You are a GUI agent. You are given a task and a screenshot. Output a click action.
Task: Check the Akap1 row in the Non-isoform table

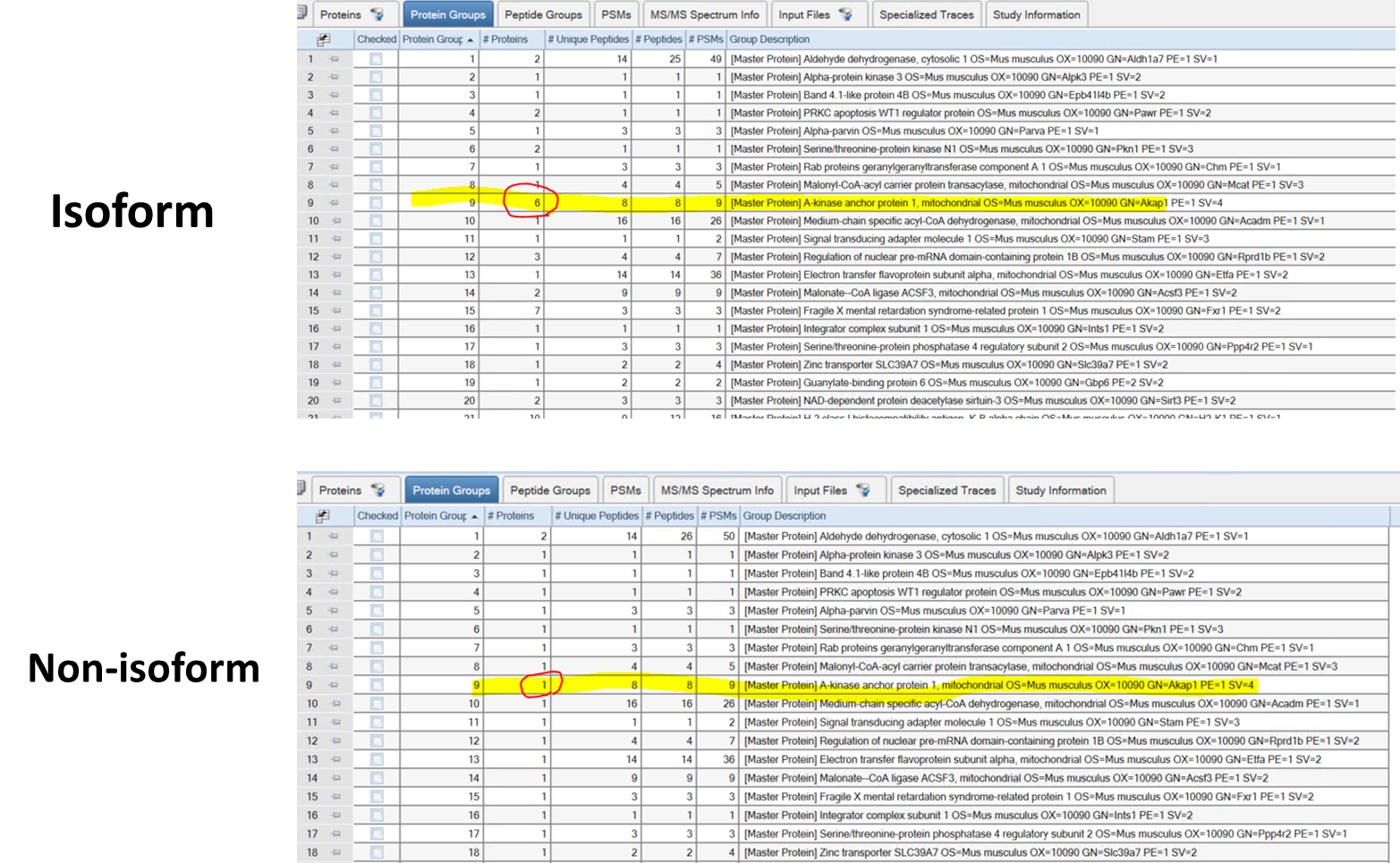[x=377, y=685]
